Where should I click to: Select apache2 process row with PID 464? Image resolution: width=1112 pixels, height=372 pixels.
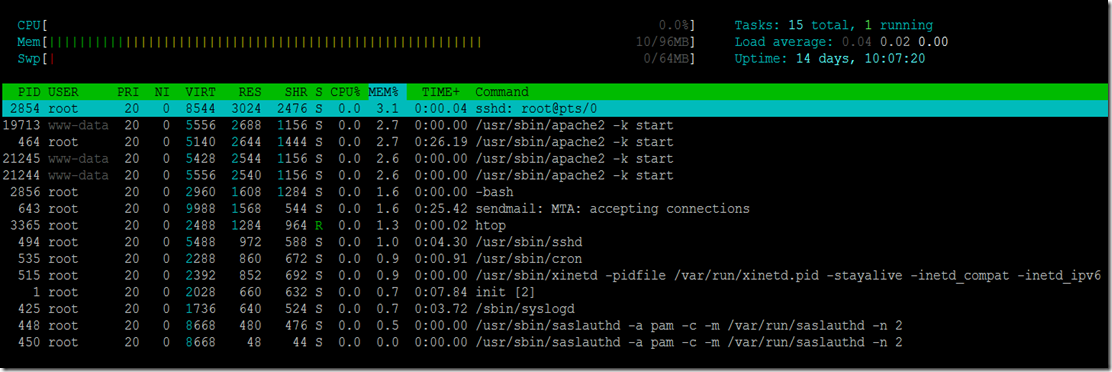(x=555, y=142)
